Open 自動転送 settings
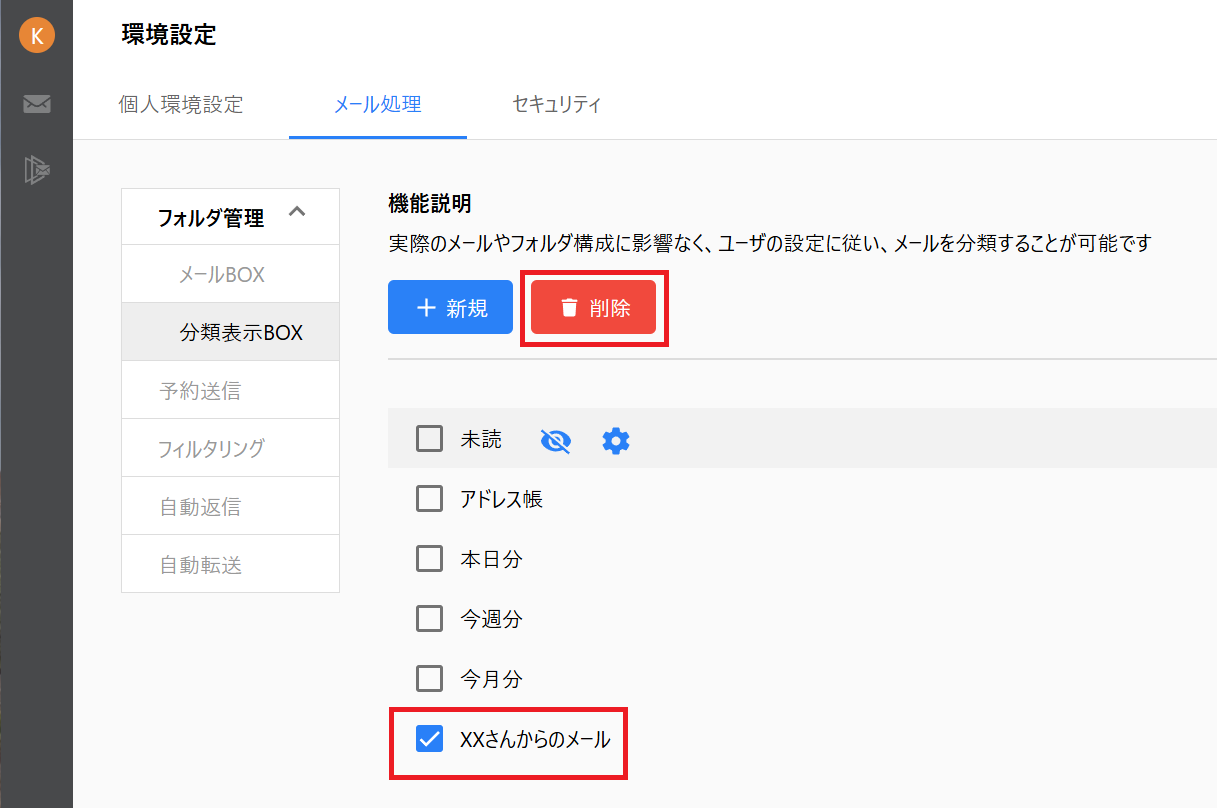The image size is (1217, 808). [230, 564]
